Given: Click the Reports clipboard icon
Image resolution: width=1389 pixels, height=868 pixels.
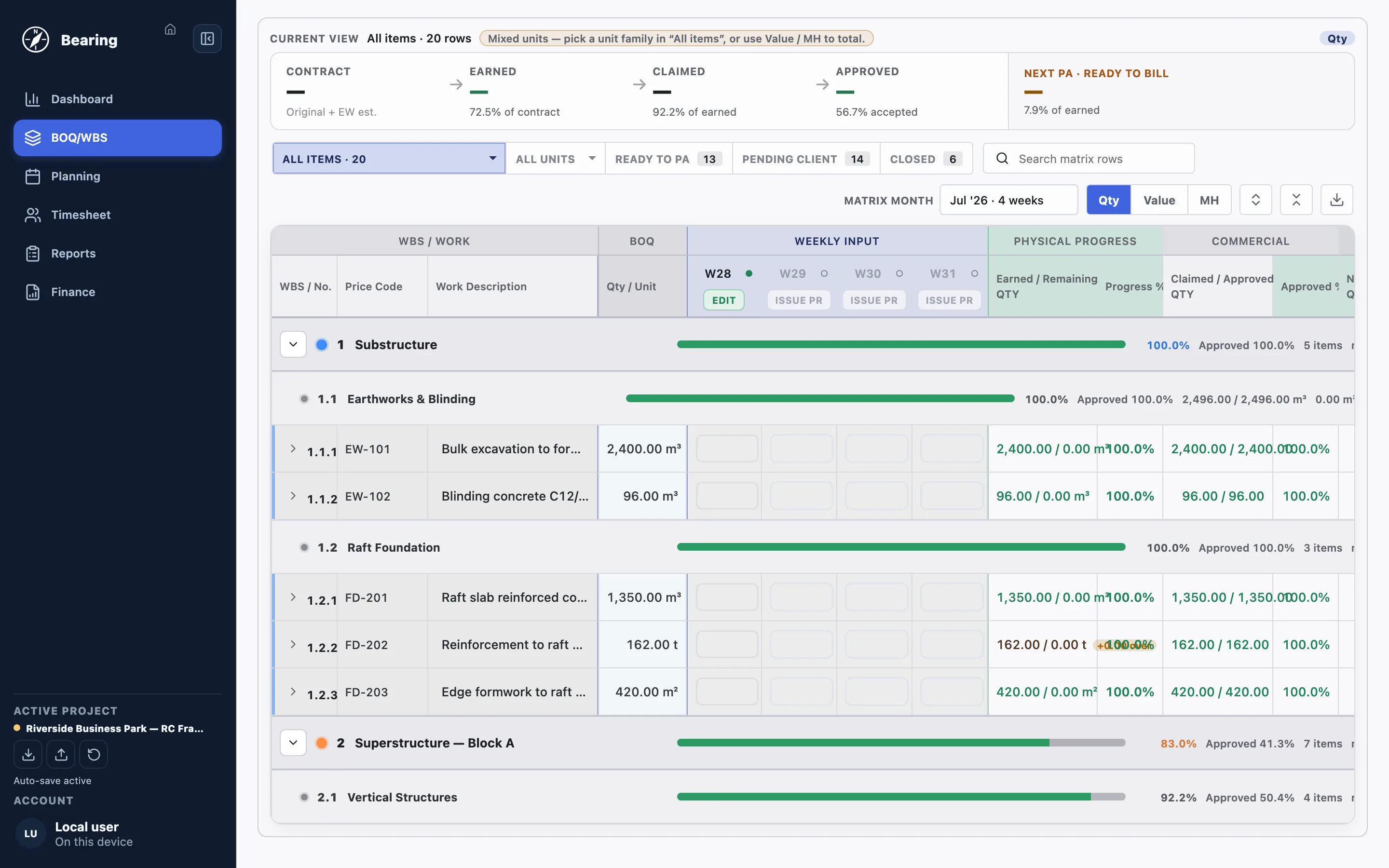Looking at the screenshot, I should click(33, 253).
